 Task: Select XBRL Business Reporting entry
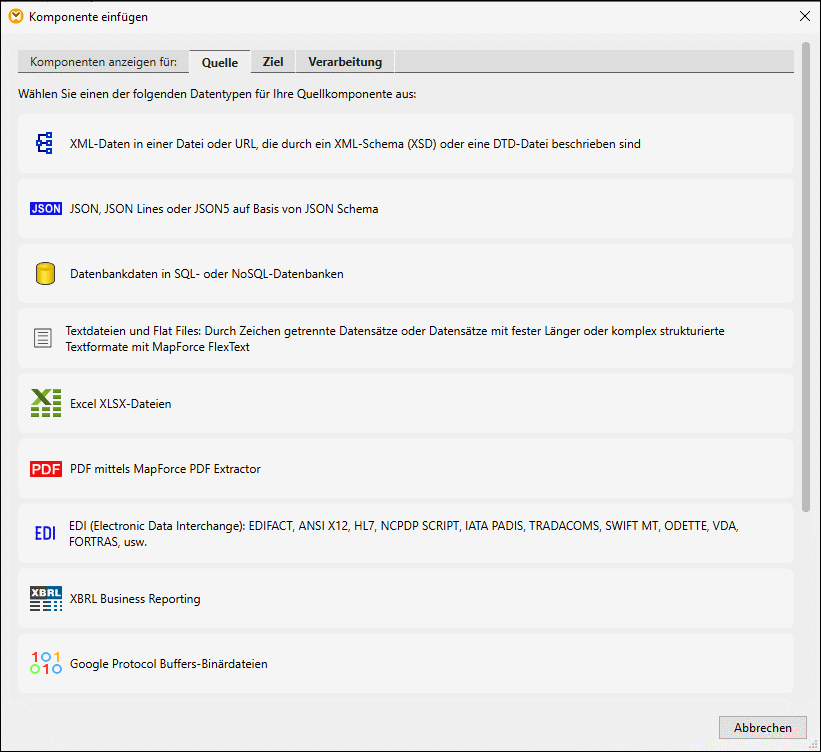(135, 599)
